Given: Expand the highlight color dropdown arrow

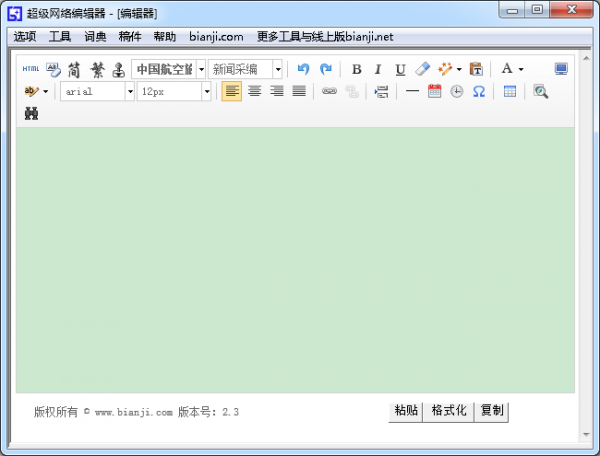Looking at the screenshot, I should (x=46, y=91).
